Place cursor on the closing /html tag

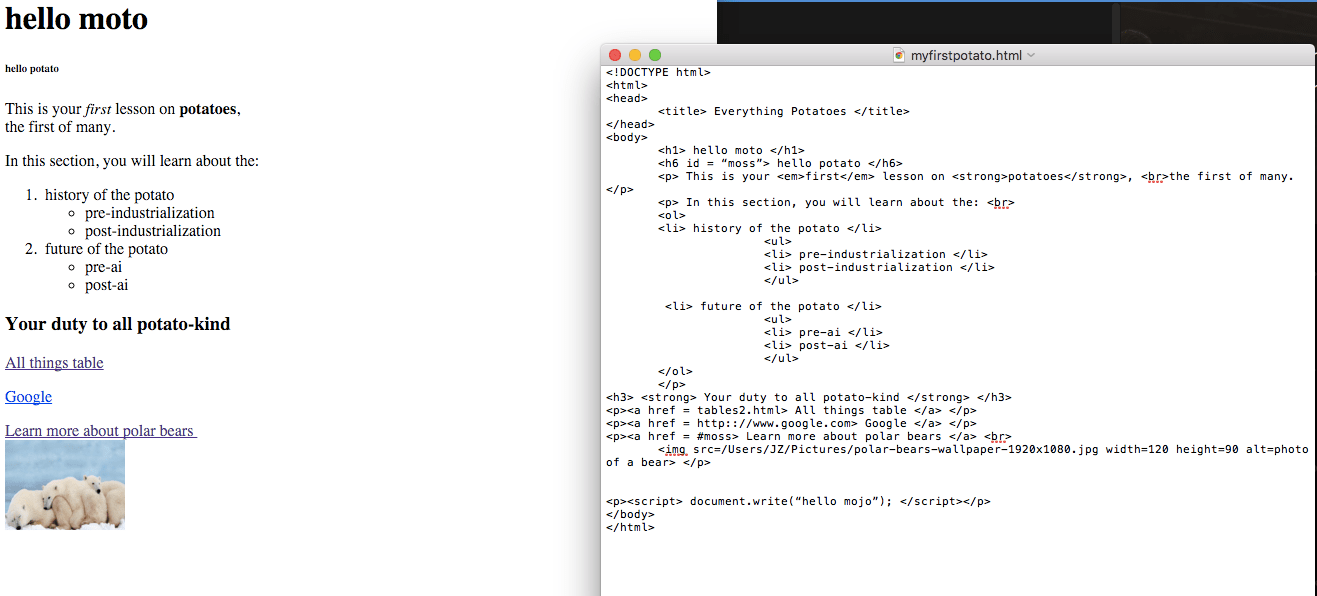click(630, 527)
